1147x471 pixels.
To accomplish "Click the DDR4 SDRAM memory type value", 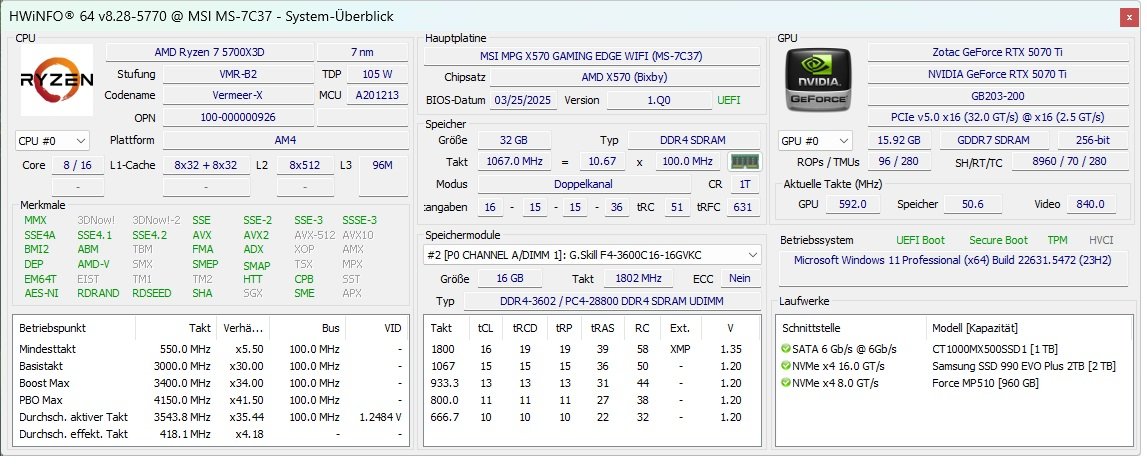I will (x=693, y=140).
